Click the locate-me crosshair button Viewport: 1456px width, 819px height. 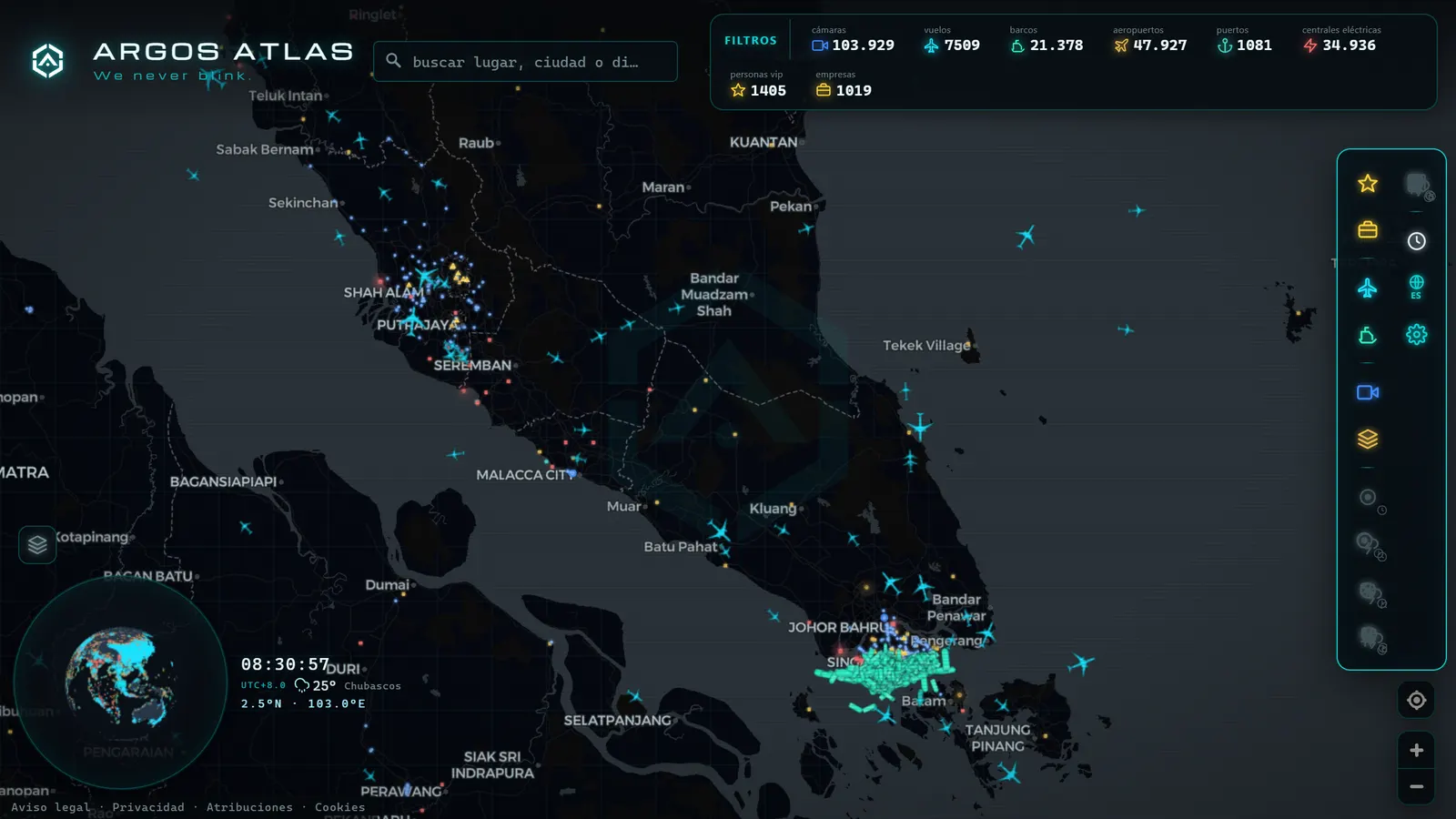click(1416, 700)
